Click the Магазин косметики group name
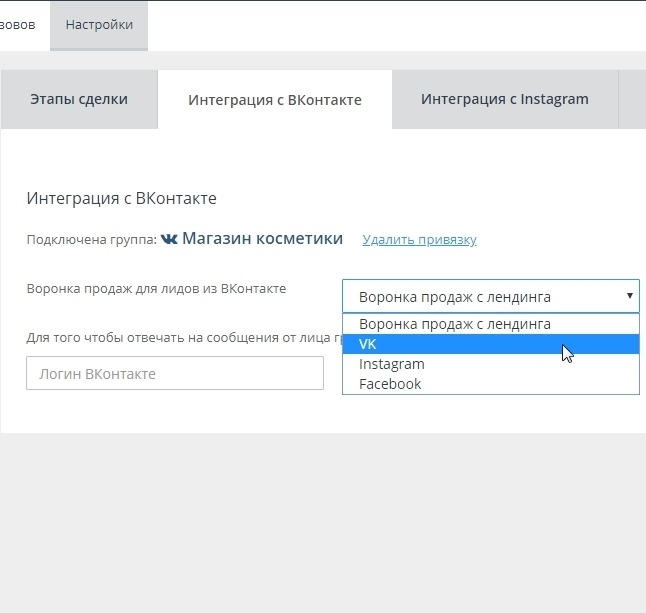Image resolution: width=646 pixels, height=613 pixels. click(262, 239)
